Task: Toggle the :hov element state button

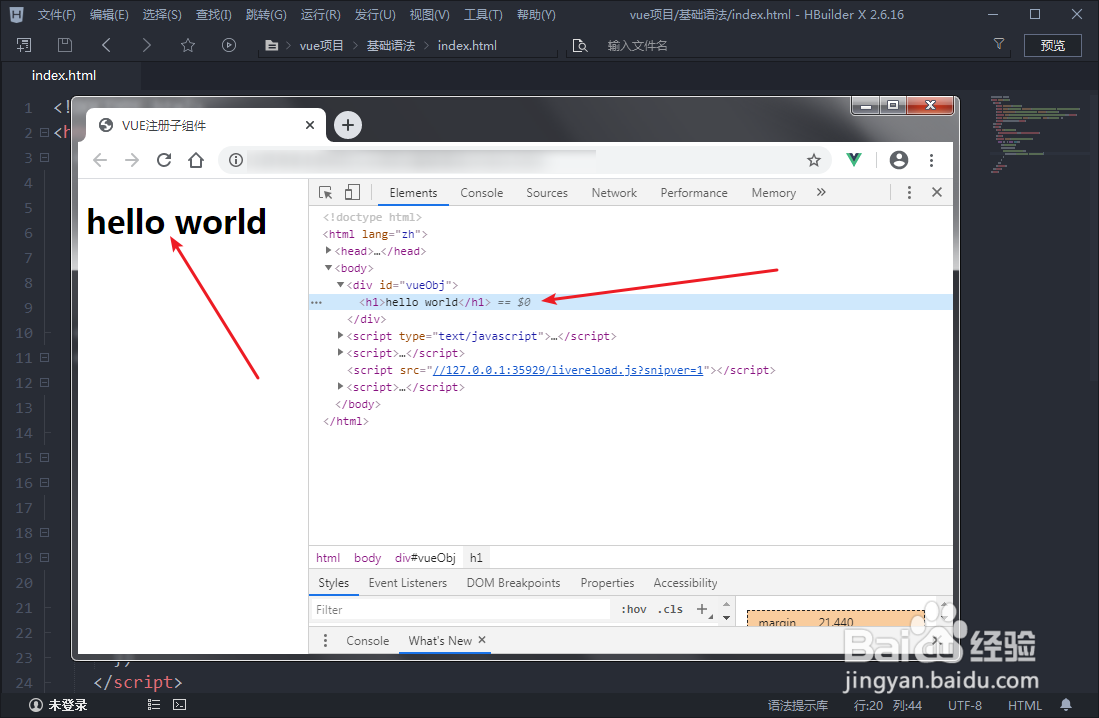Action: tap(634, 609)
